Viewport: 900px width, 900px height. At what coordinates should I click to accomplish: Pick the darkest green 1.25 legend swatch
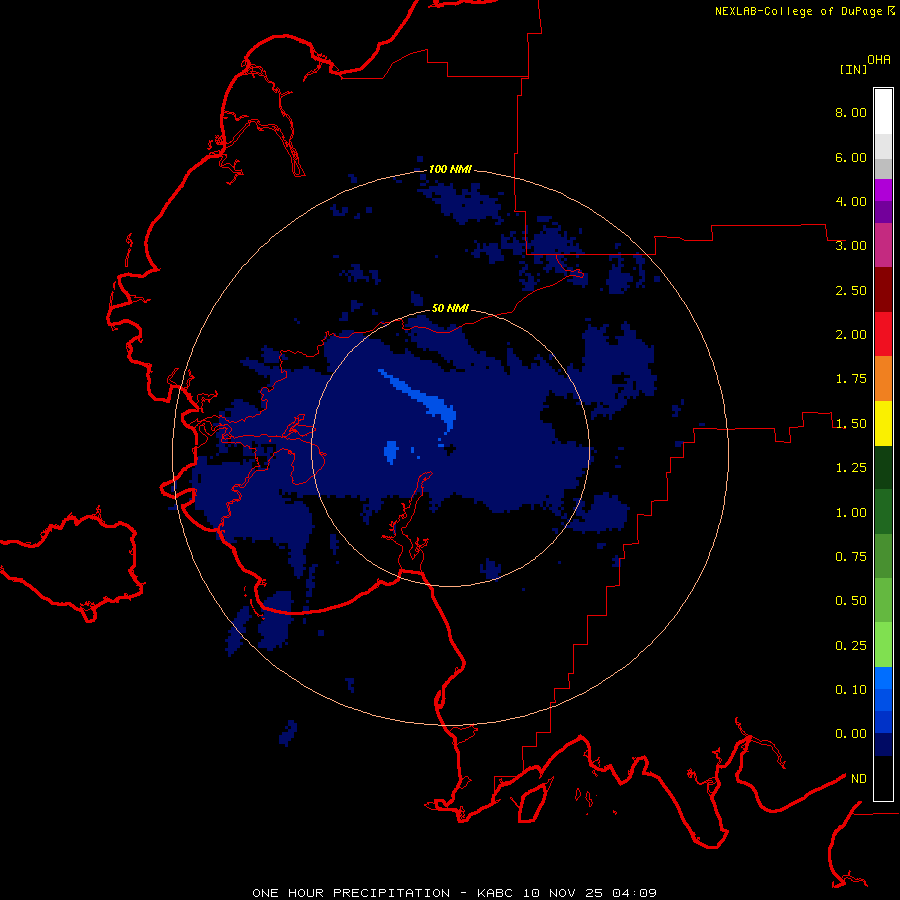pyautogui.click(x=883, y=467)
